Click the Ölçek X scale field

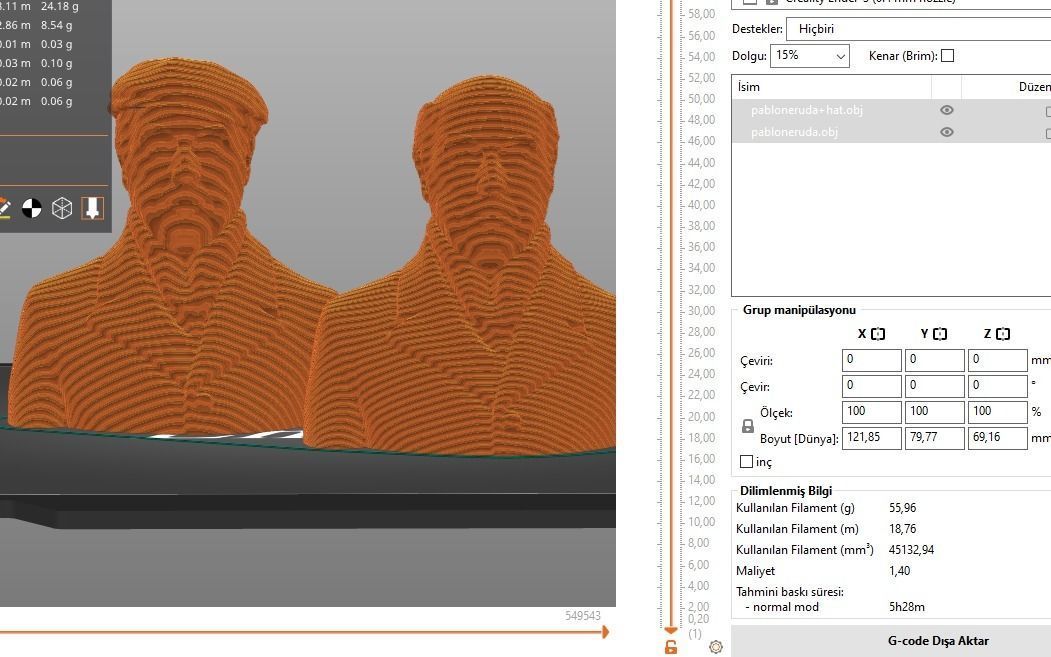pyautogui.click(x=871, y=412)
